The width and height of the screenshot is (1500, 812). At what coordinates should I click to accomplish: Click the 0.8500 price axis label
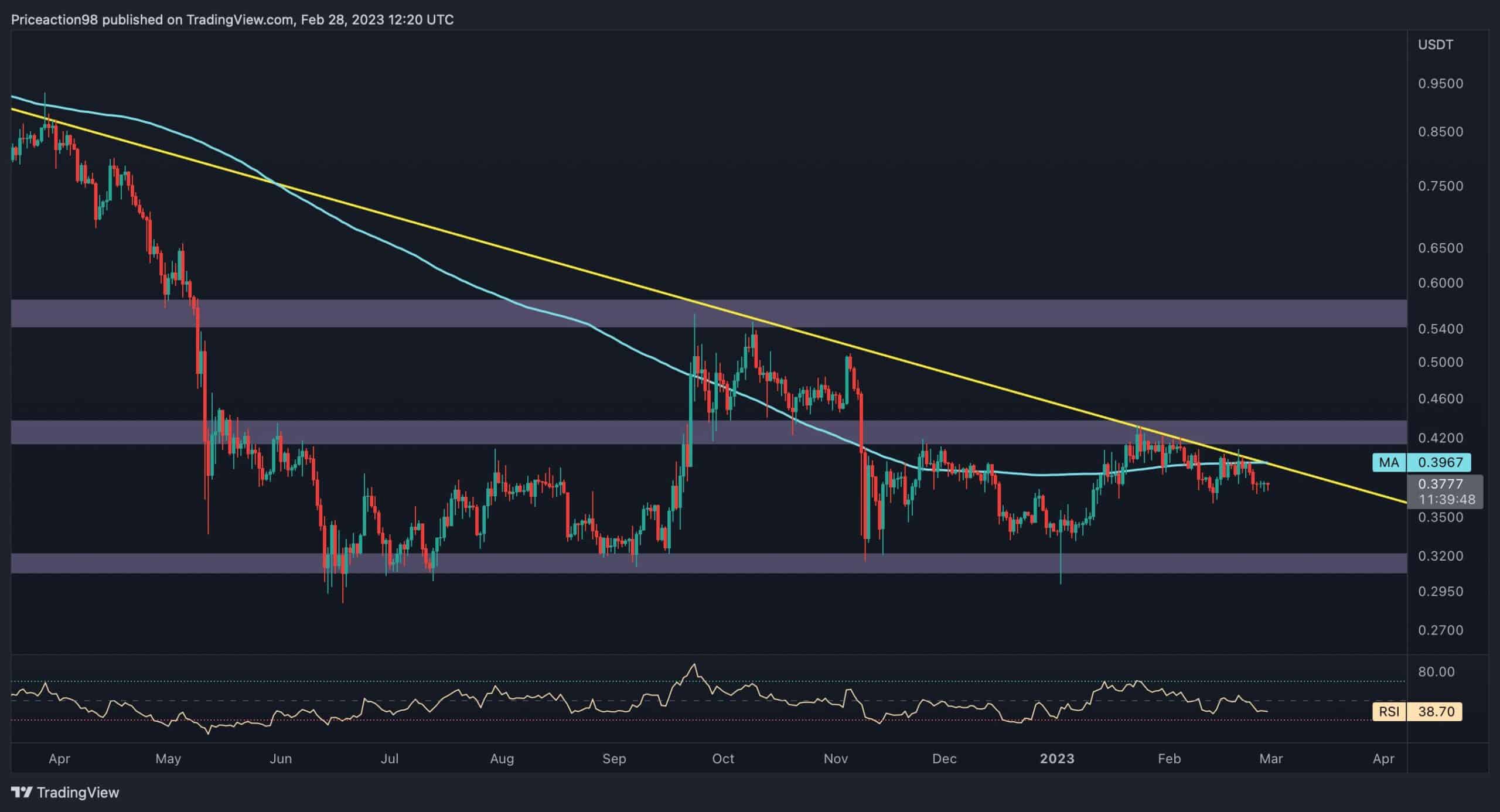1440,132
